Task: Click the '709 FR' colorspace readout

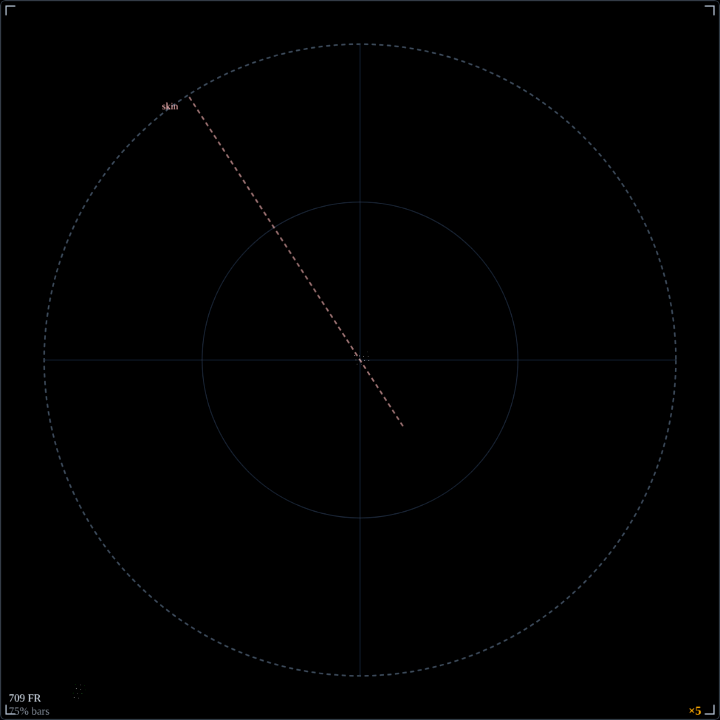Action: pyautogui.click(x=25, y=698)
